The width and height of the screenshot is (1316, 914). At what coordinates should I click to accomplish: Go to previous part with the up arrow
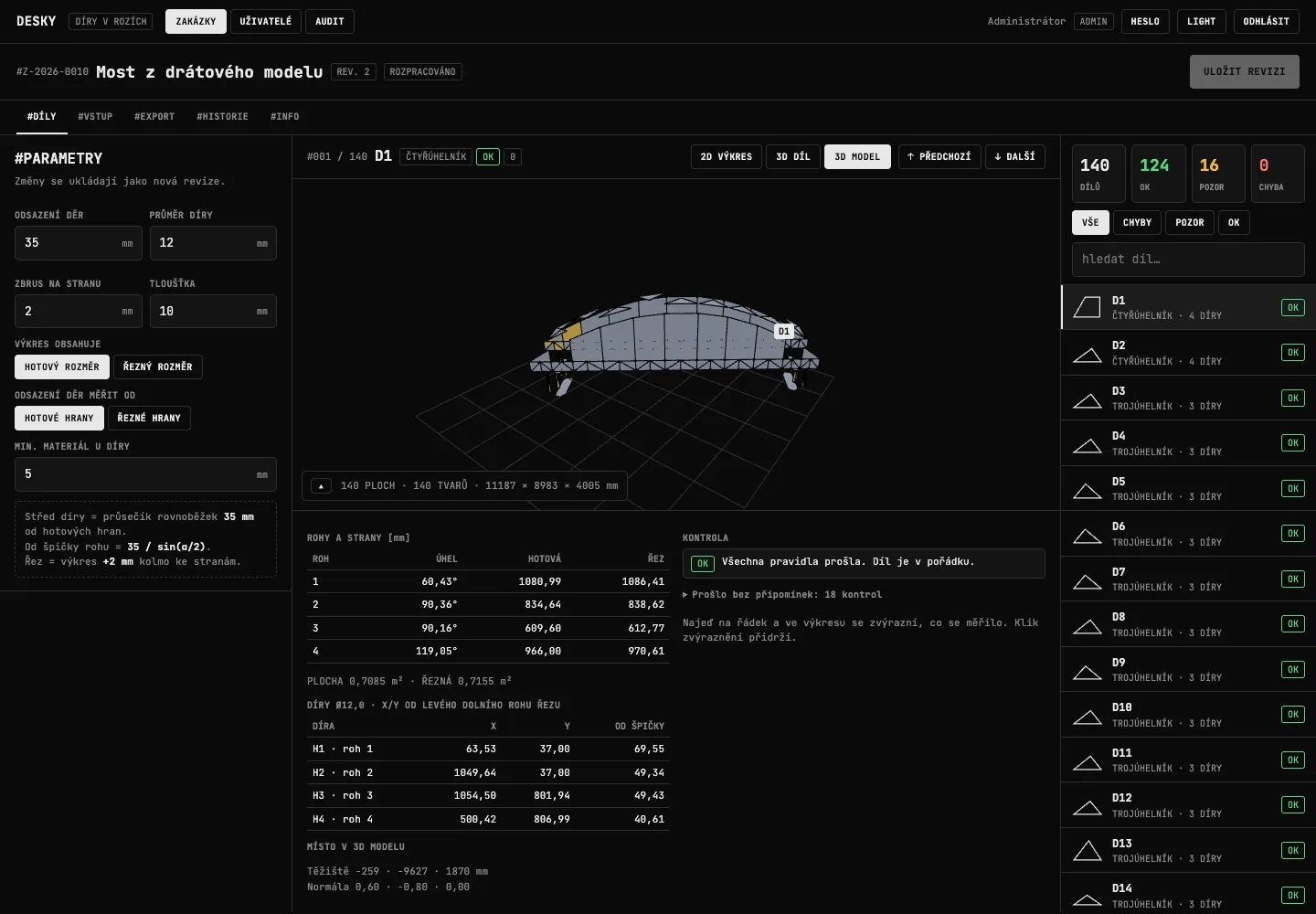coord(939,157)
